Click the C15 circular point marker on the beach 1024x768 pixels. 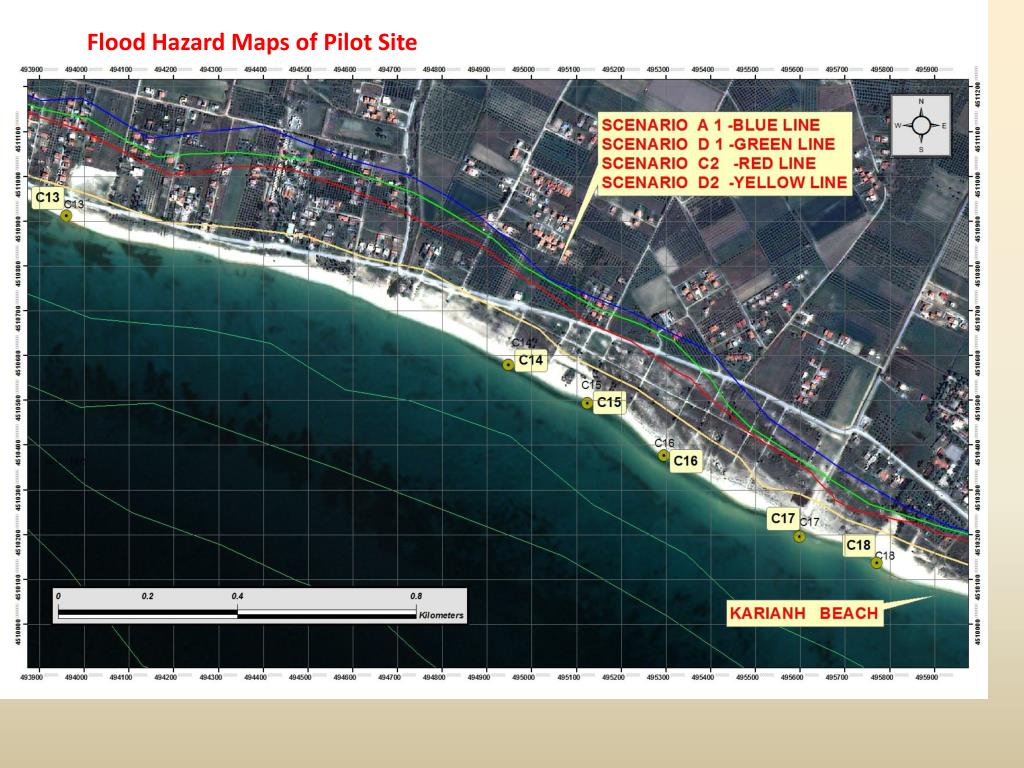[x=587, y=403]
